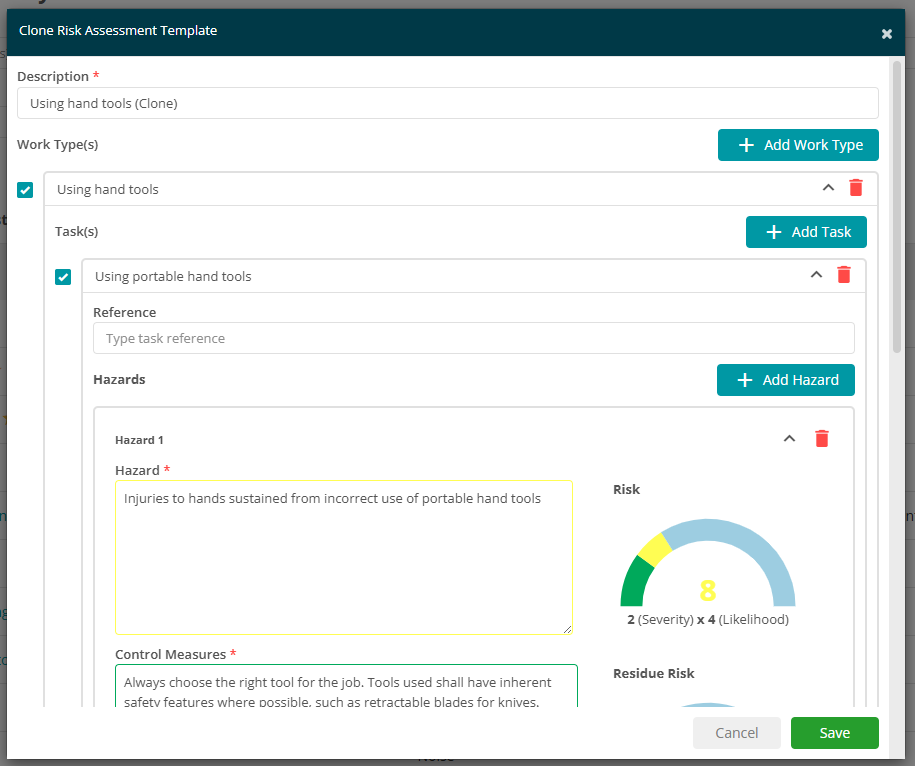Close the Clone Risk Assessment Template dialog
The image size is (915, 766).
coord(886,34)
